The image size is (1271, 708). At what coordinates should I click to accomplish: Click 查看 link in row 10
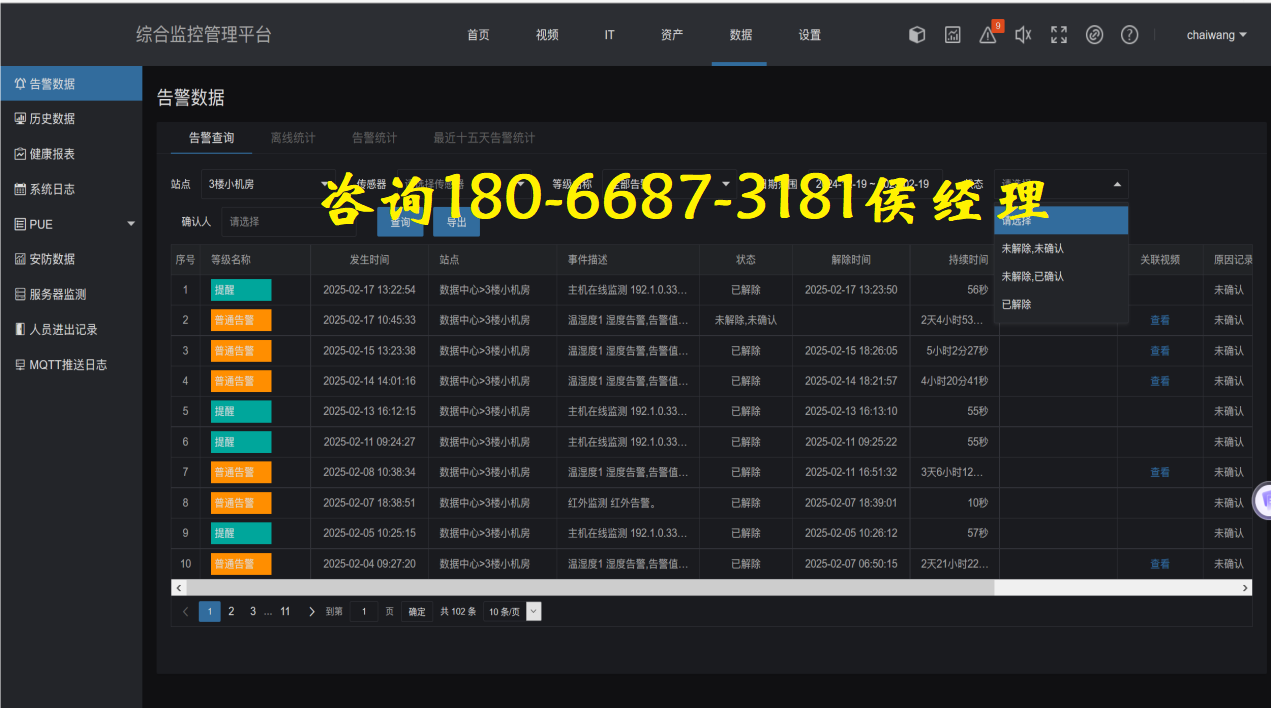coord(1160,564)
